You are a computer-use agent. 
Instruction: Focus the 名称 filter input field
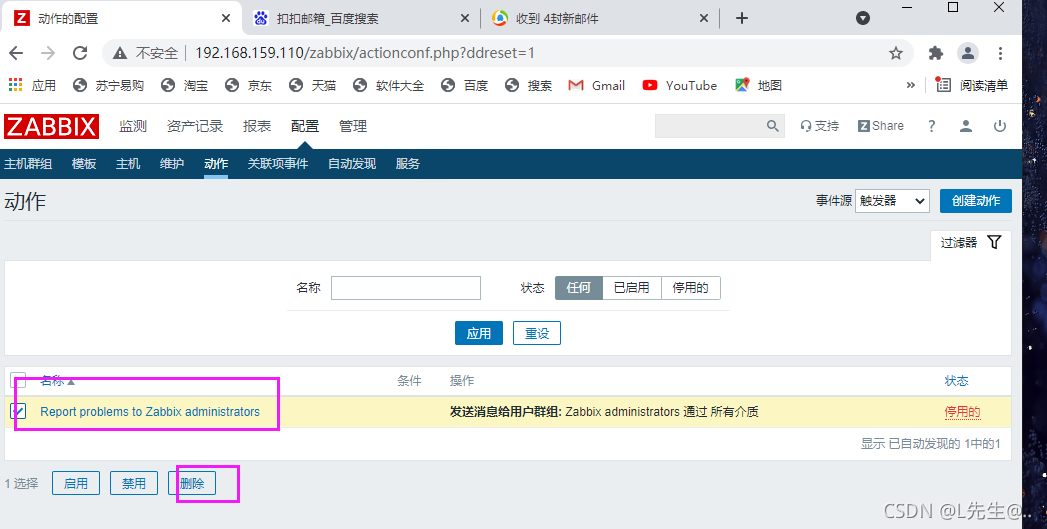coord(406,288)
